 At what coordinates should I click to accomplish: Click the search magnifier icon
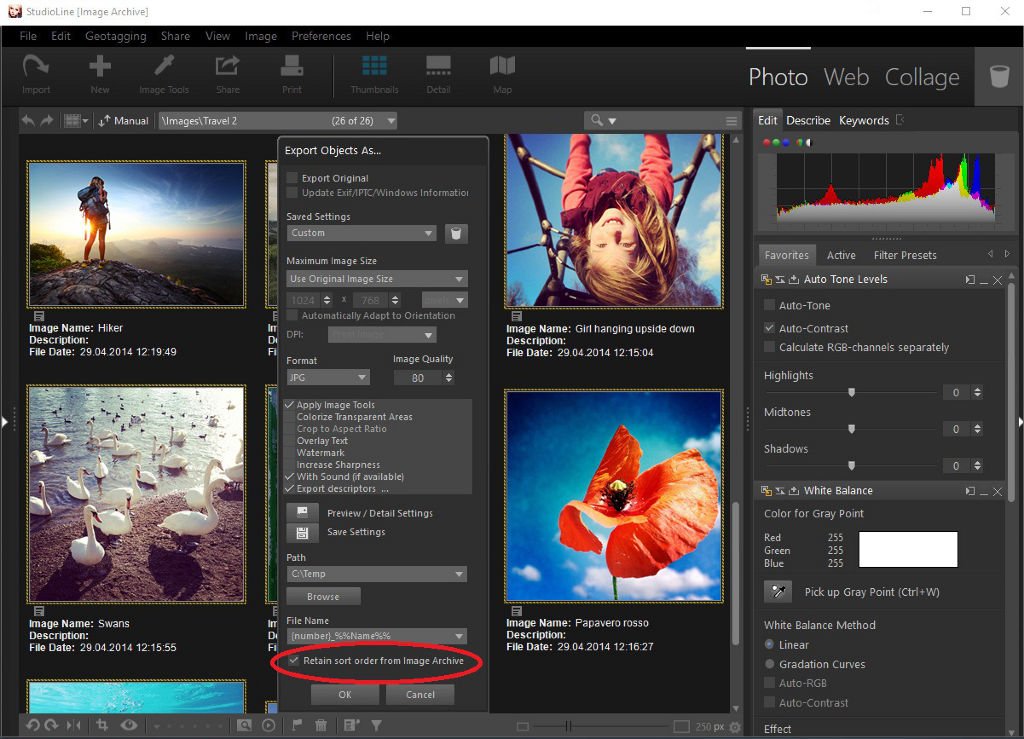tap(596, 120)
